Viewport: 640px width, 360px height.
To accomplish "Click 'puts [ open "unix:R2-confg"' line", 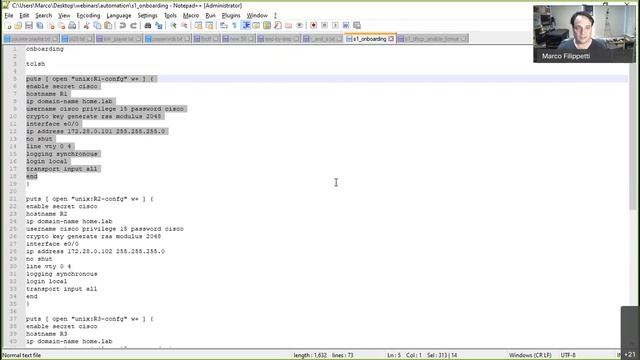I will pos(90,199).
